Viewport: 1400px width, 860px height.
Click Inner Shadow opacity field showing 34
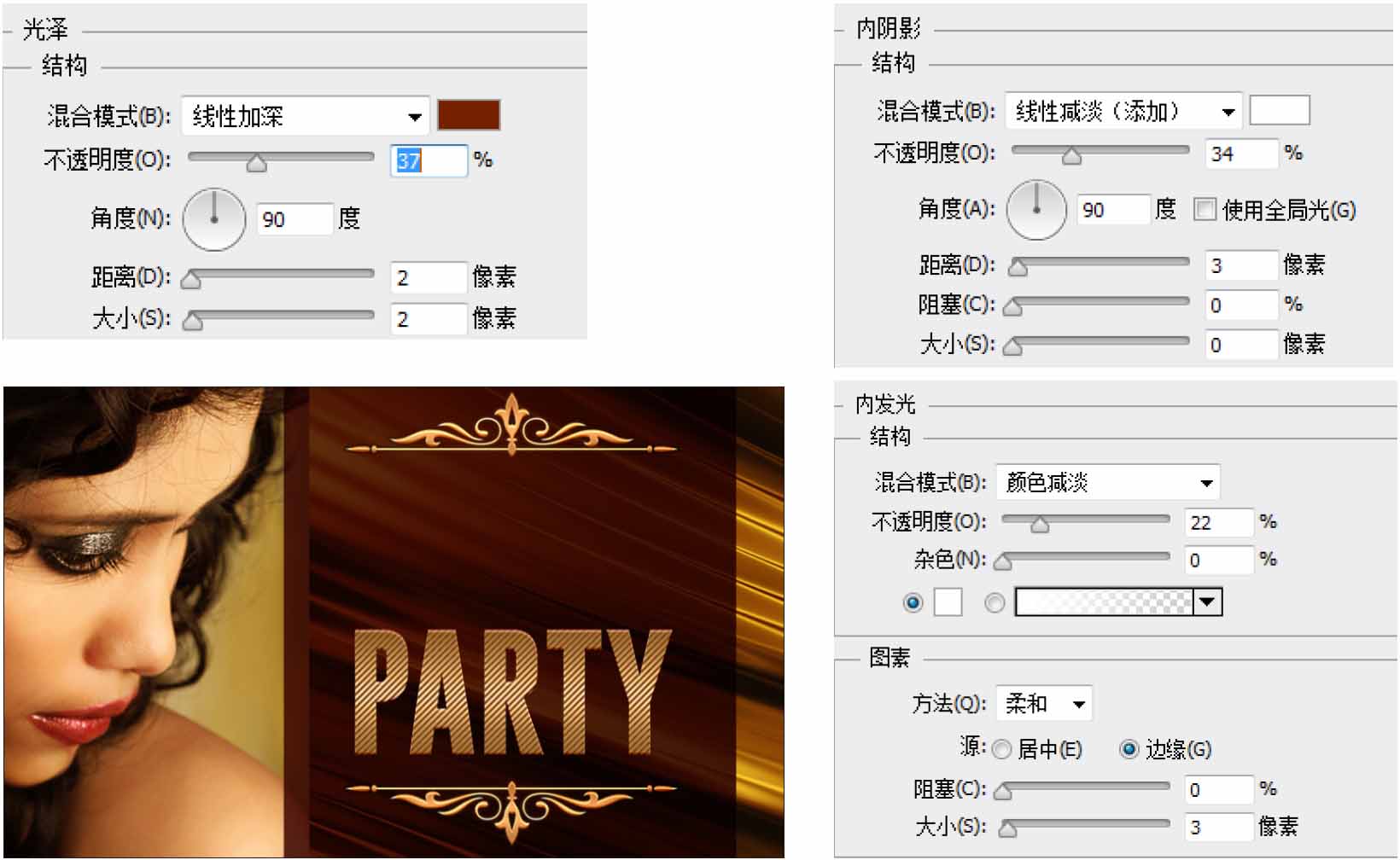[1242, 154]
